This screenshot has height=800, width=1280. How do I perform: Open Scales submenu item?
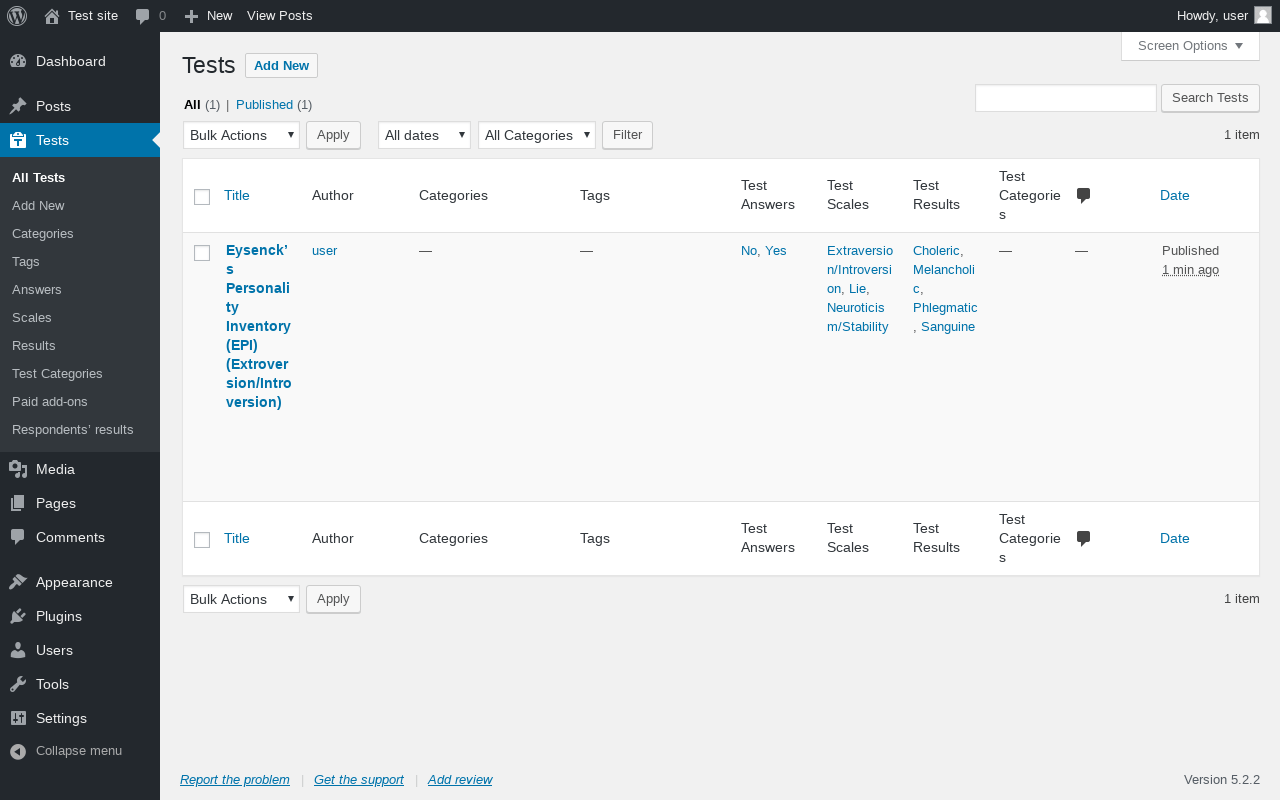pos(32,317)
